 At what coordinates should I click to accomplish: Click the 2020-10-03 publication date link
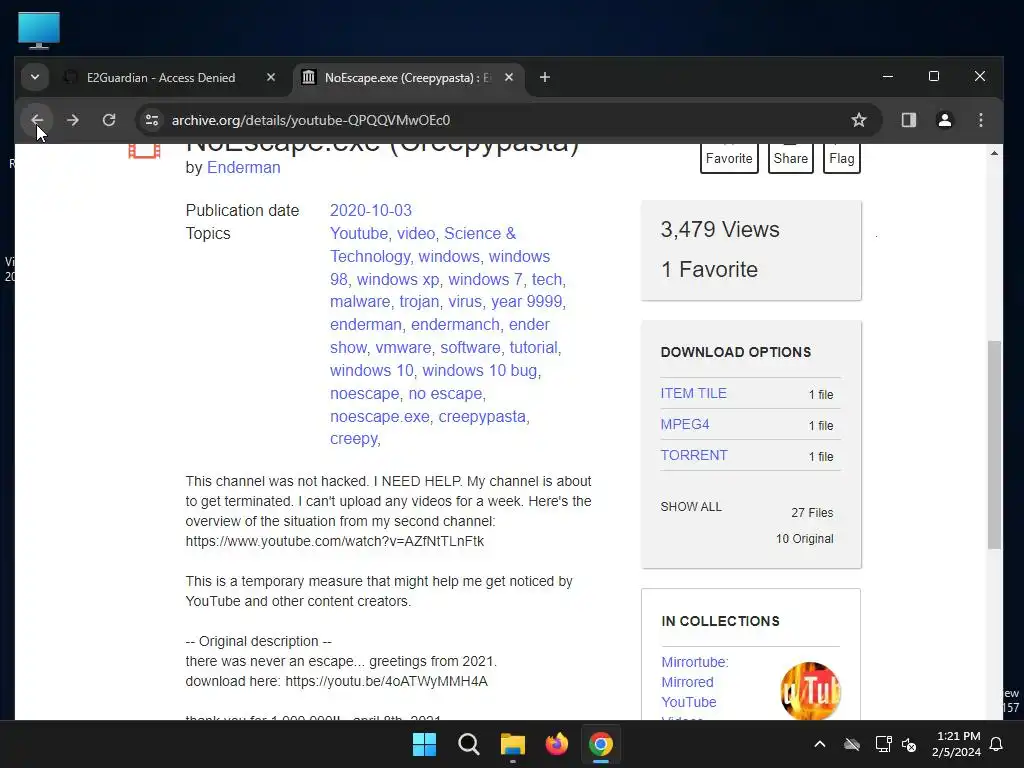[370, 210]
